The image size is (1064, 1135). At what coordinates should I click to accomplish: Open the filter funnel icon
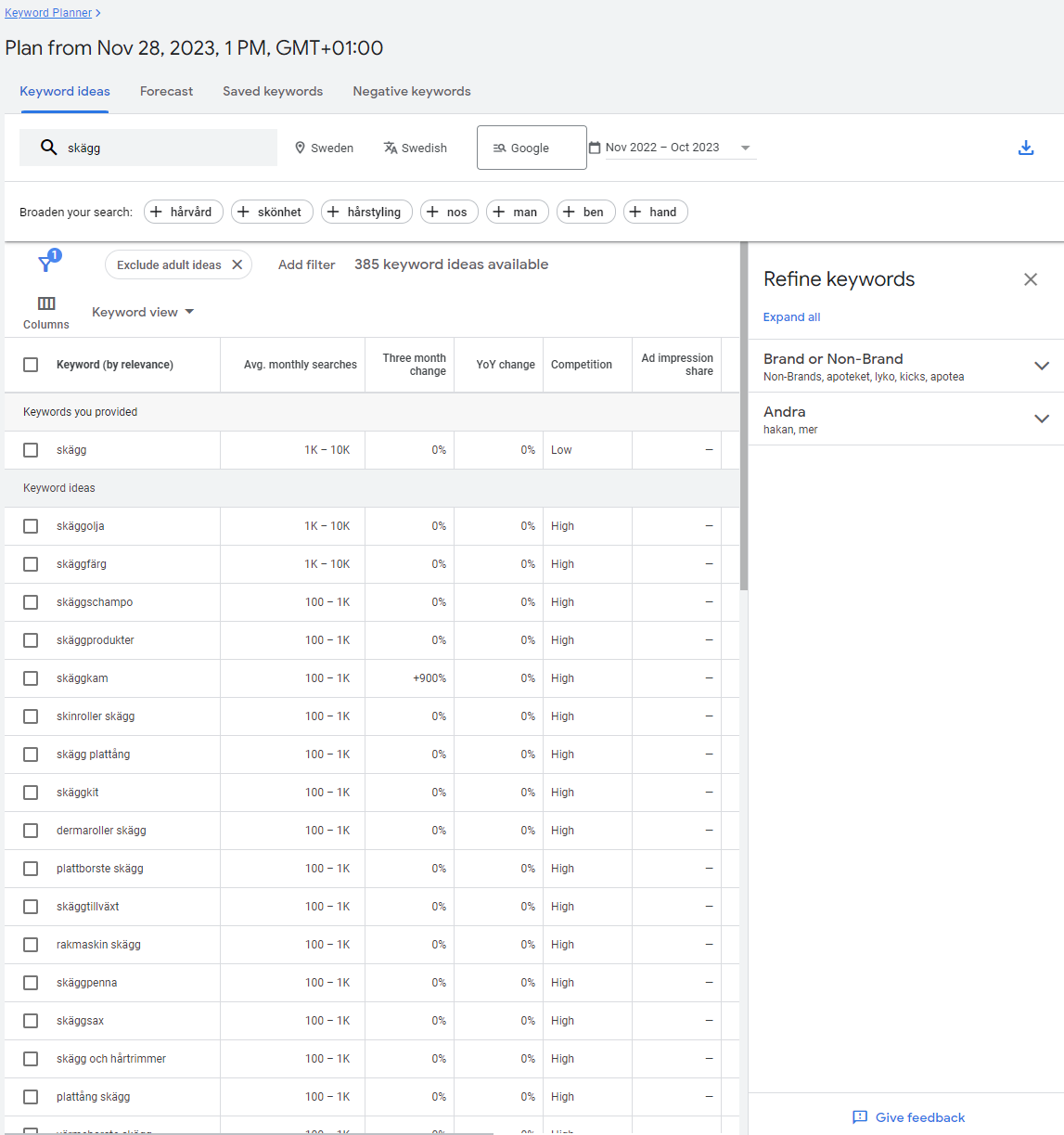click(45, 264)
